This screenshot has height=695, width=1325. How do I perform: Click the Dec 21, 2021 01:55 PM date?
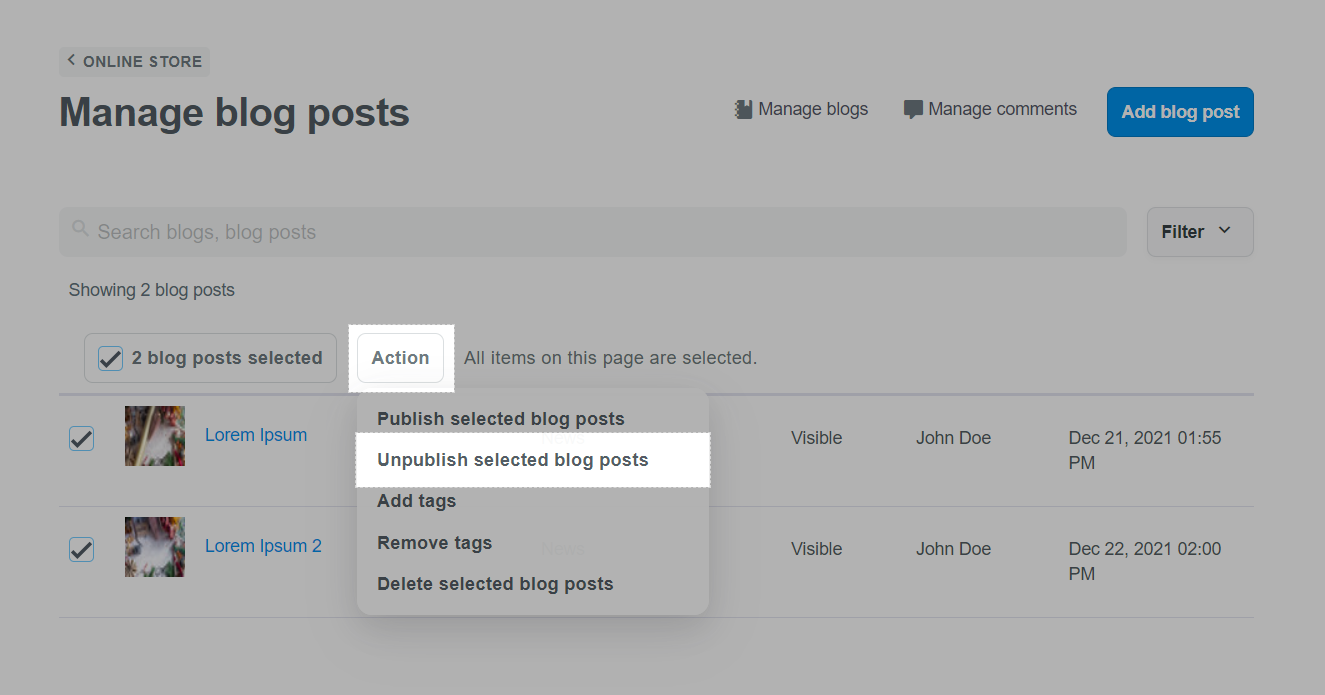(1145, 450)
